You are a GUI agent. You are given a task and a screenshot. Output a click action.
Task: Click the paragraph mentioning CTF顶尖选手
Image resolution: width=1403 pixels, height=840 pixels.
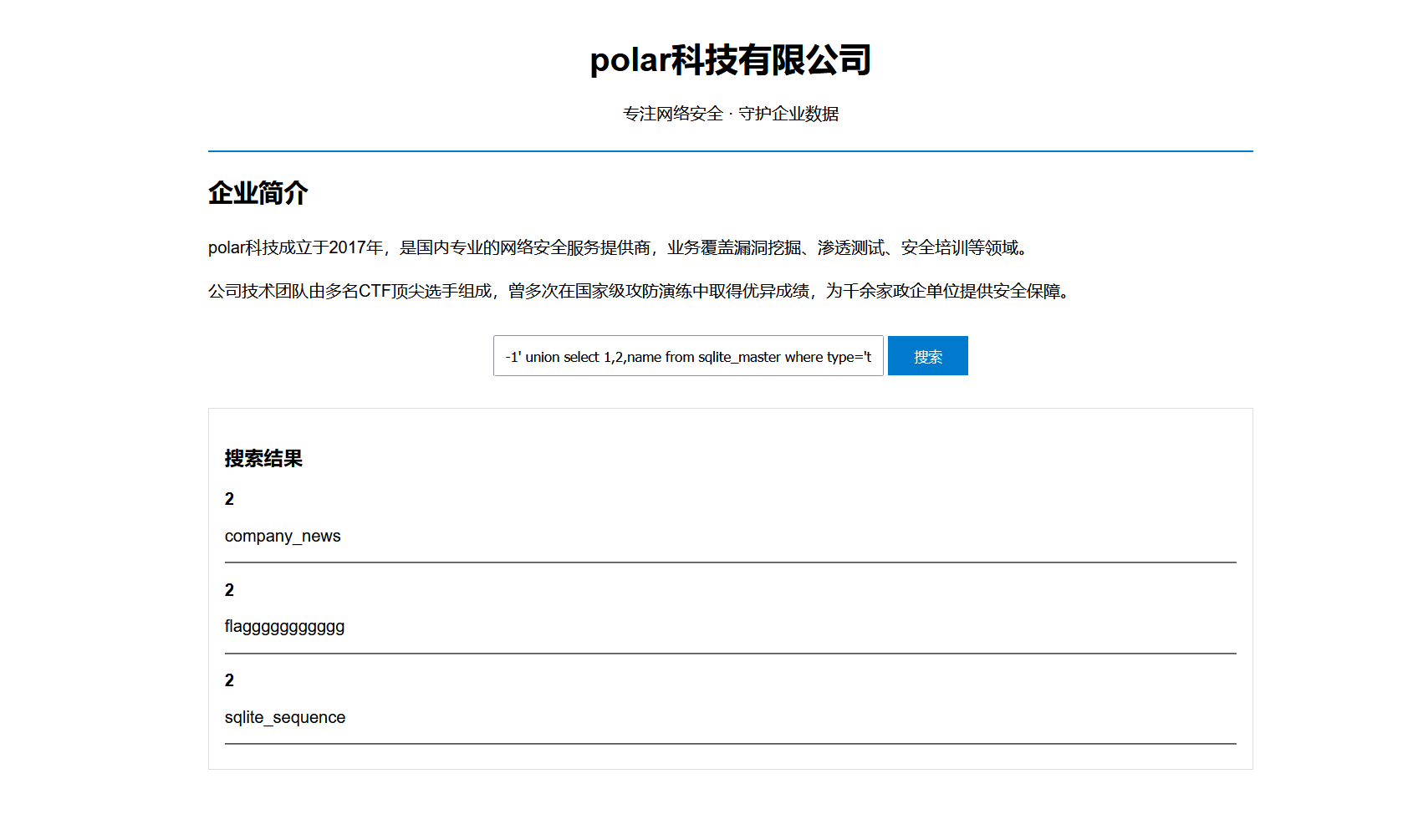tap(640, 291)
